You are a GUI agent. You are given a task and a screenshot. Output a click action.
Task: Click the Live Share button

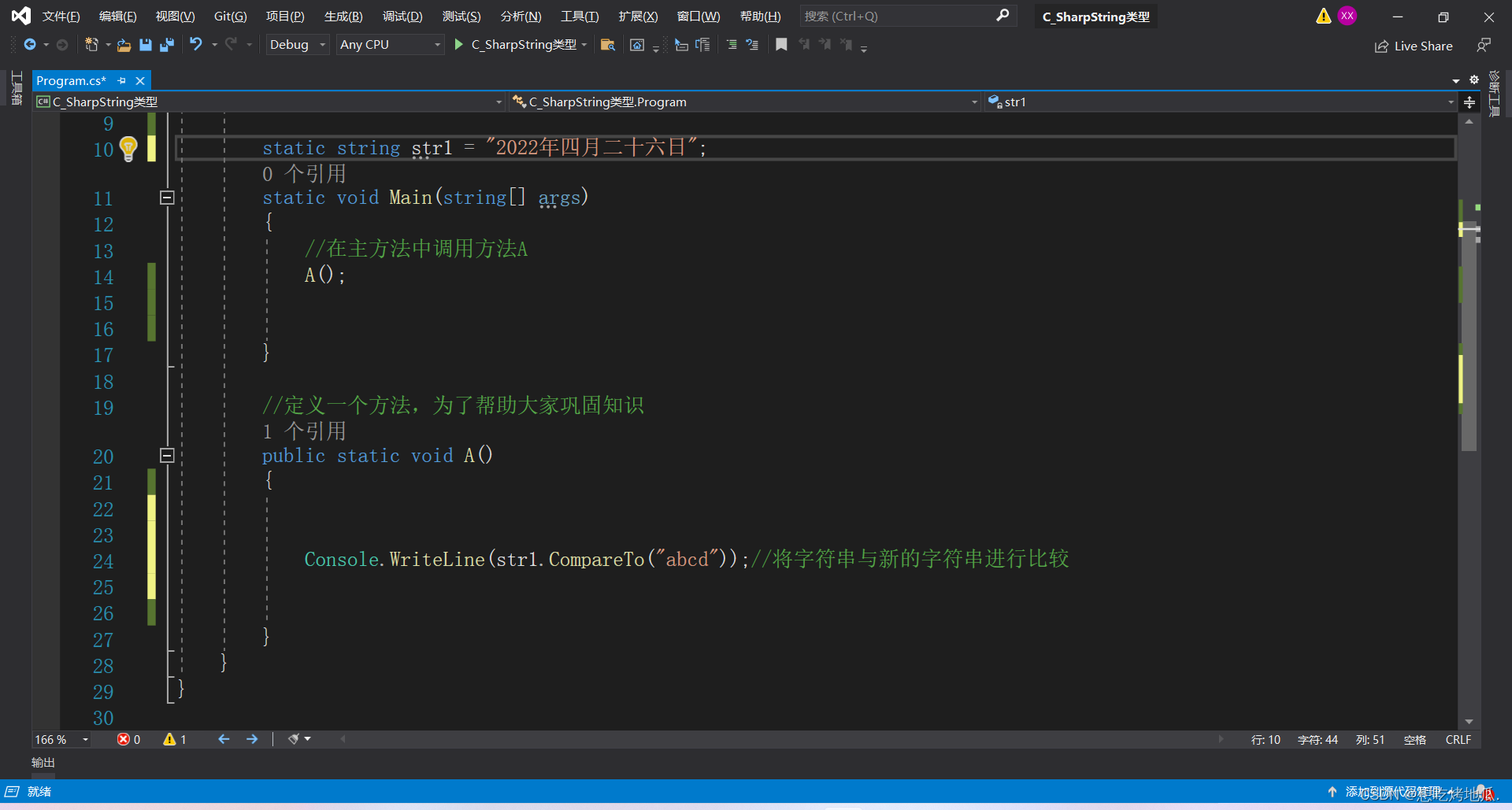(x=1414, y=46)
